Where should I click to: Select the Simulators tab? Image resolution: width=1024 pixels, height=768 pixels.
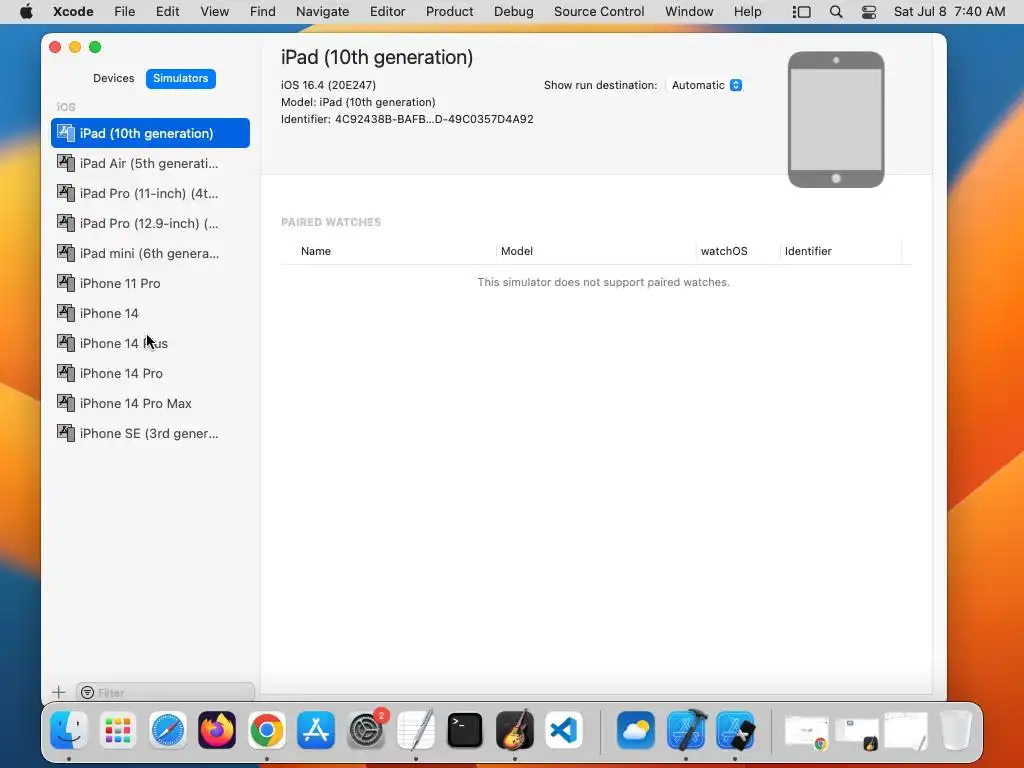(x=180, y=78)
